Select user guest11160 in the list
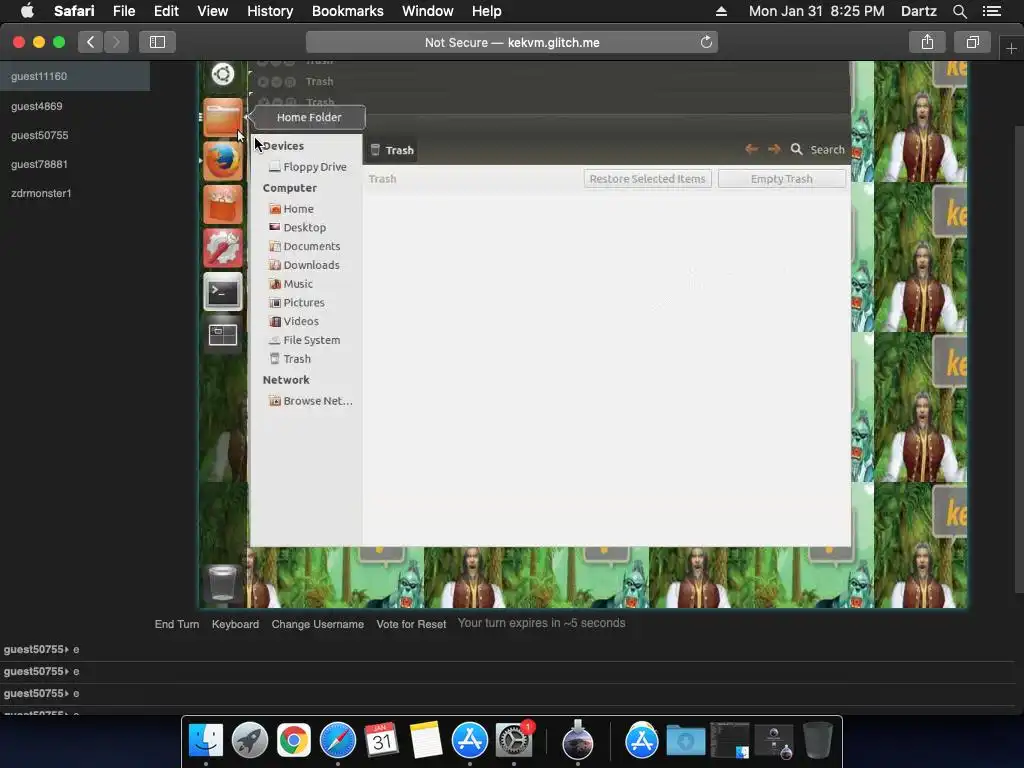Viewport: 1024px width, 768px height. (x=74, y=76)
